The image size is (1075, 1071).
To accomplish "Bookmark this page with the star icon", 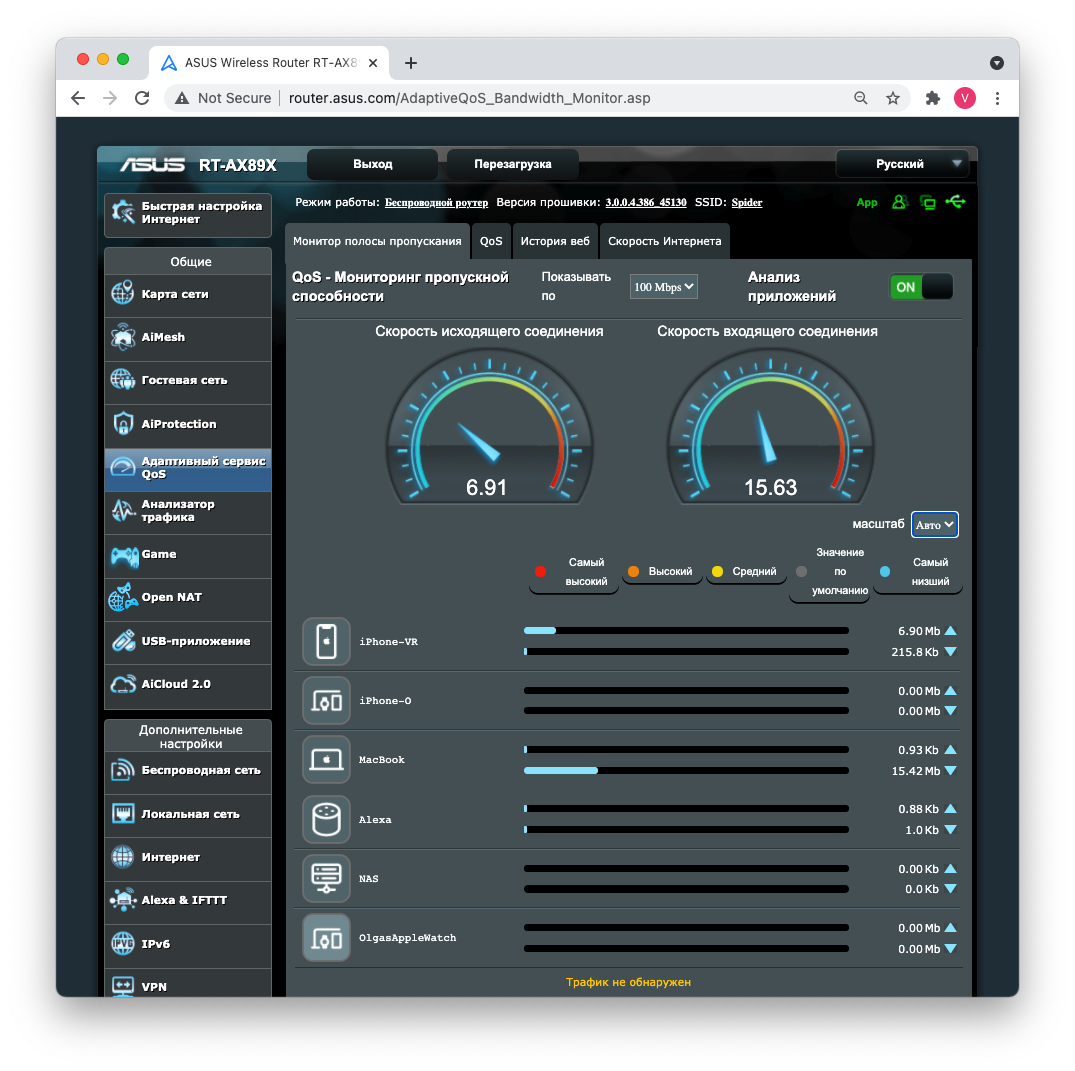I will click(893, 98).
